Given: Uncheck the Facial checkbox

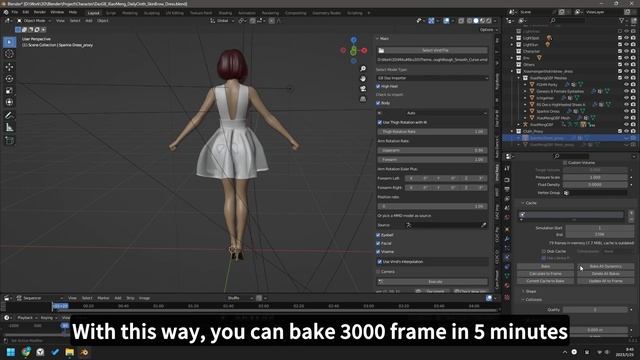Looking at the screenshot, I should pyautogui.click(x=378, y=243).
